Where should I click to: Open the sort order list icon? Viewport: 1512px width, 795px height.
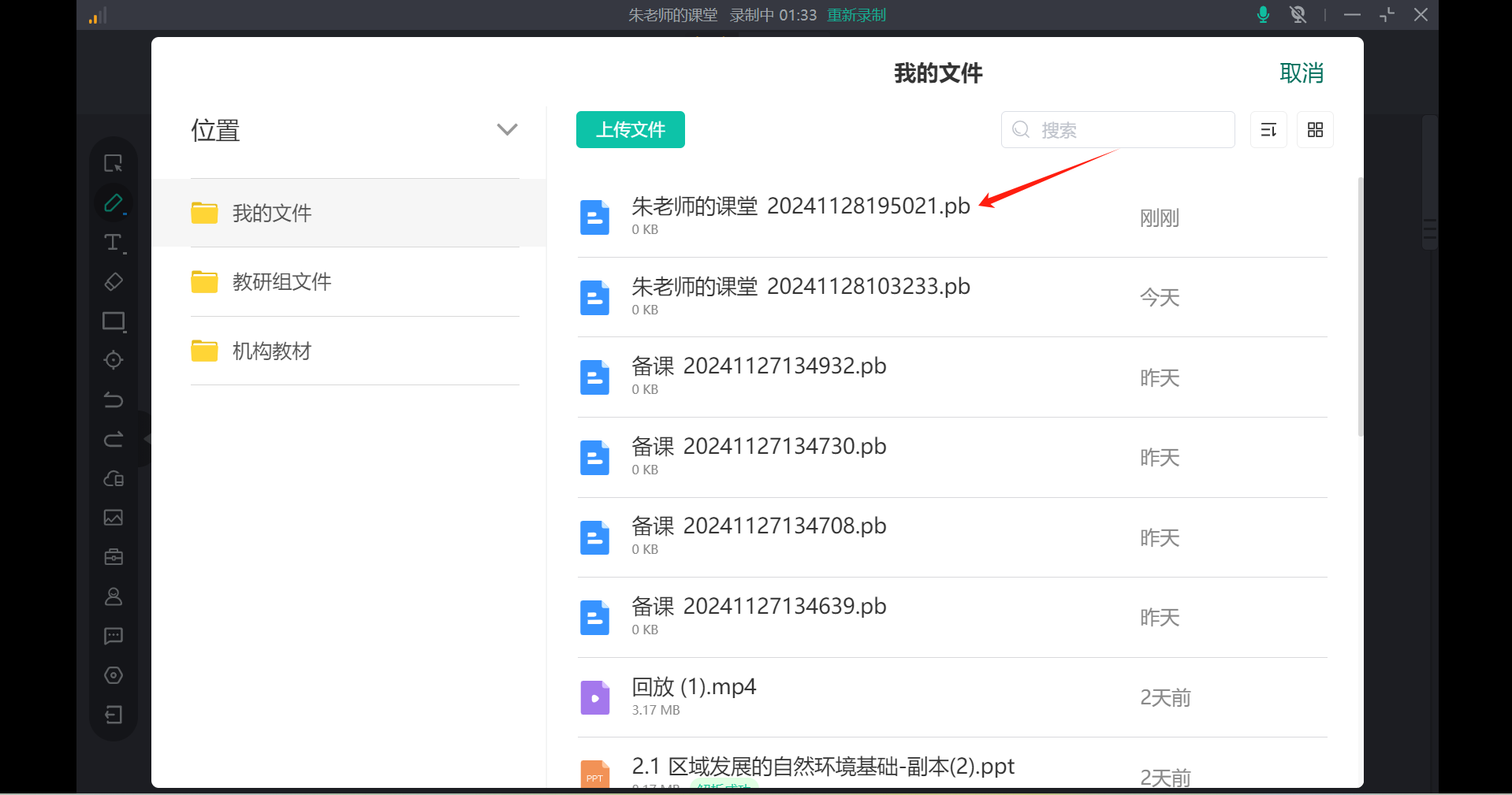[x=1268, y=129]
